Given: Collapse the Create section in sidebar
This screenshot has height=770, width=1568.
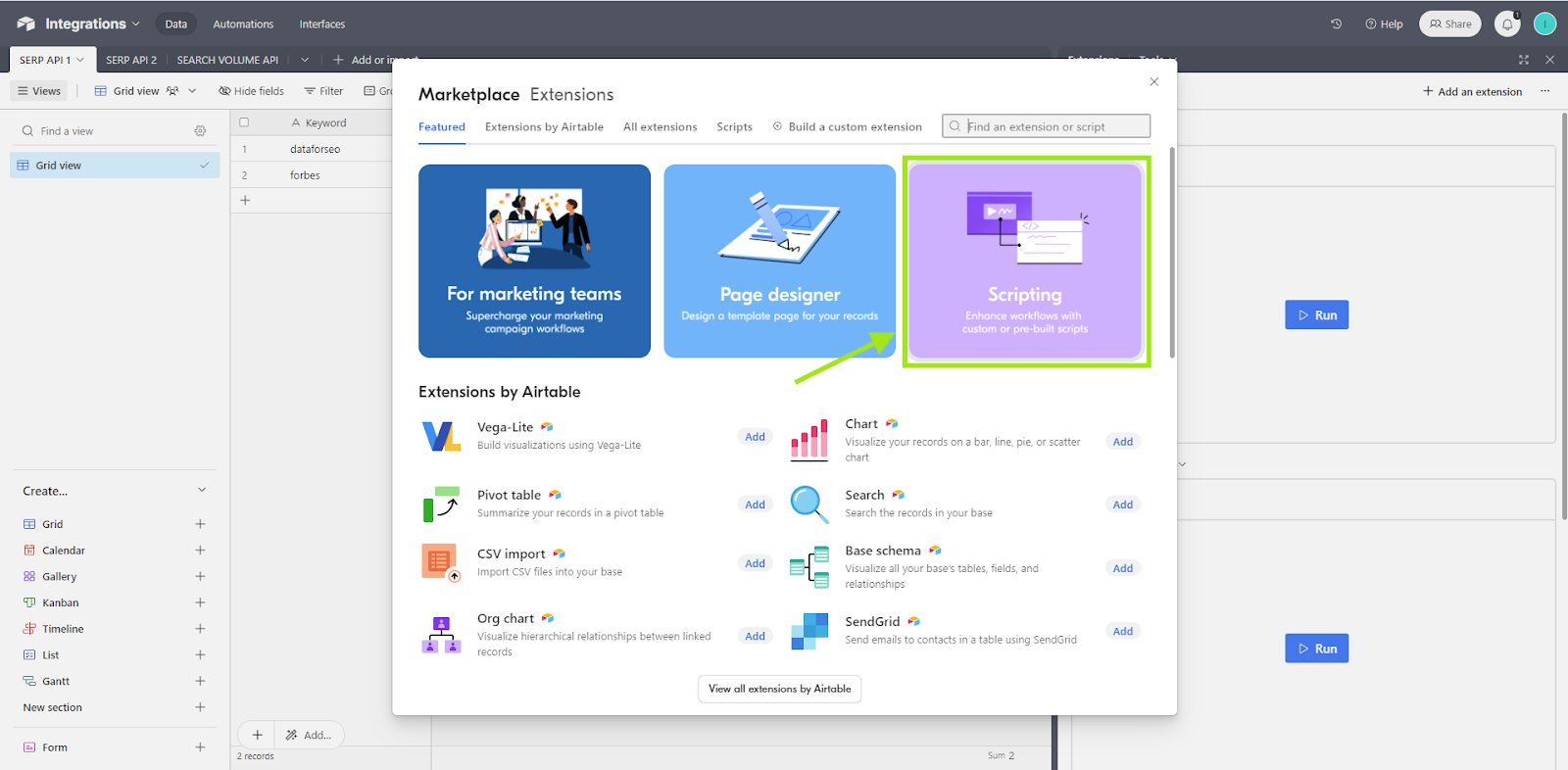Looking at the screenshot, I should pos(202,490).
